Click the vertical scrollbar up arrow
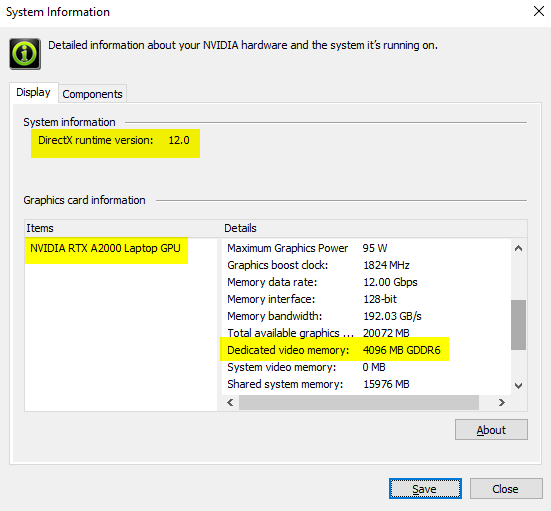 (518, 248)
